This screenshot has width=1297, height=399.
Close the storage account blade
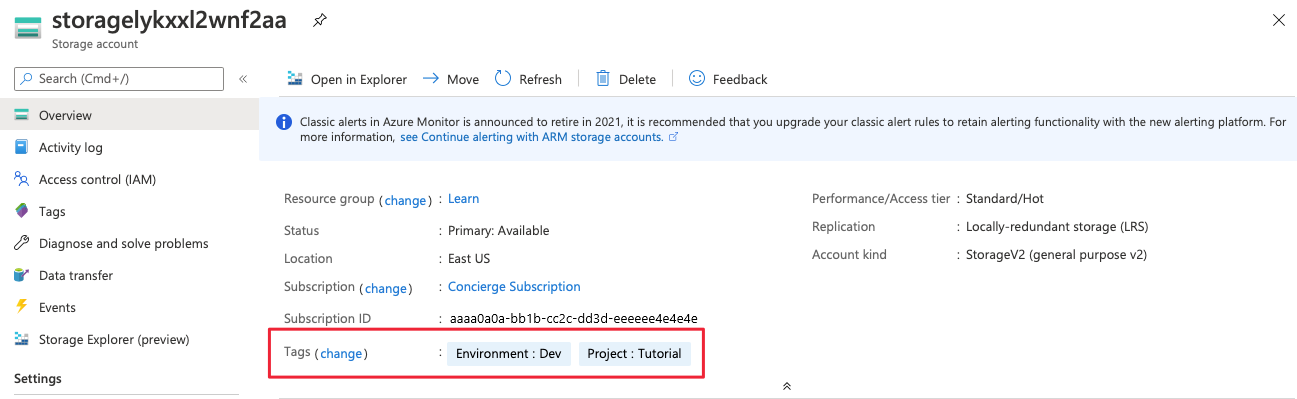pos(1278,20)
